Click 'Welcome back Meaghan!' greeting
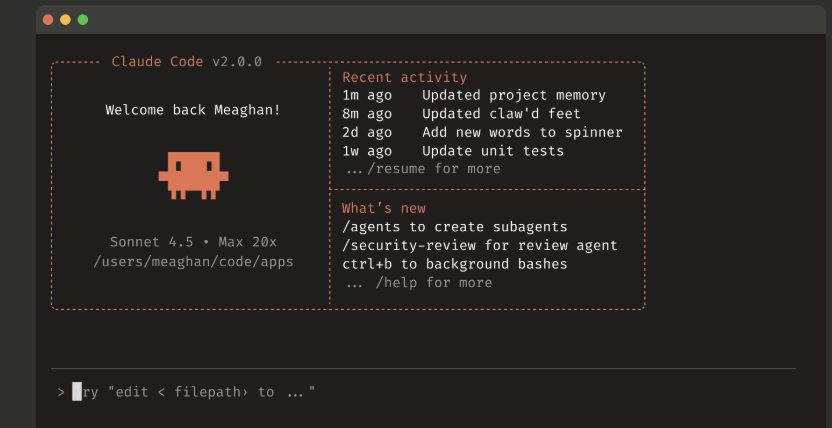The image size is (832, 428). pos(193,110)
